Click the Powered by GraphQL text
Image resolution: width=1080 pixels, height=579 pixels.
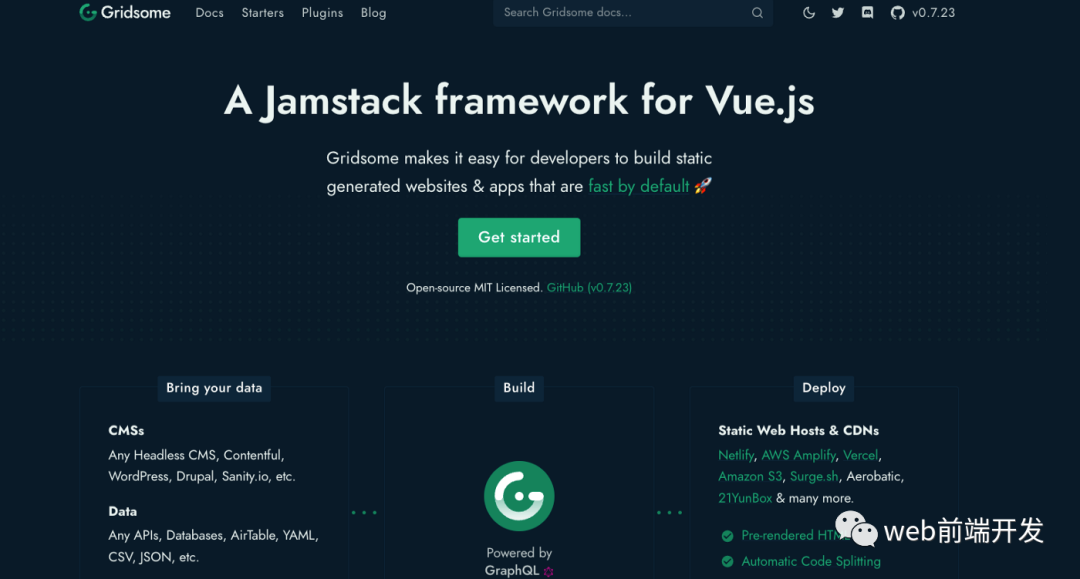(519, 562)
